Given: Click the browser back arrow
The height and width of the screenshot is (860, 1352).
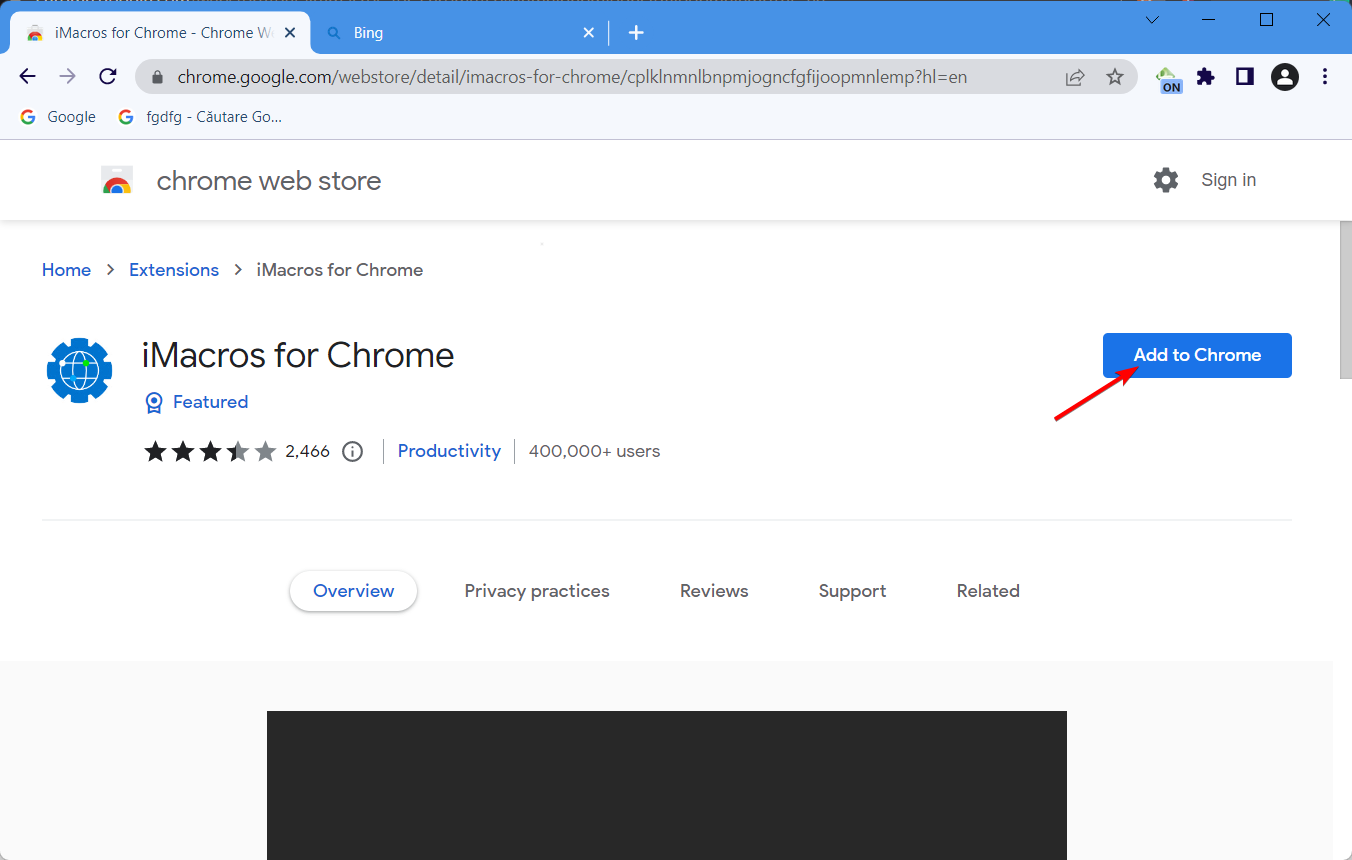Looking at the screenshot, I should click(27, 77).
